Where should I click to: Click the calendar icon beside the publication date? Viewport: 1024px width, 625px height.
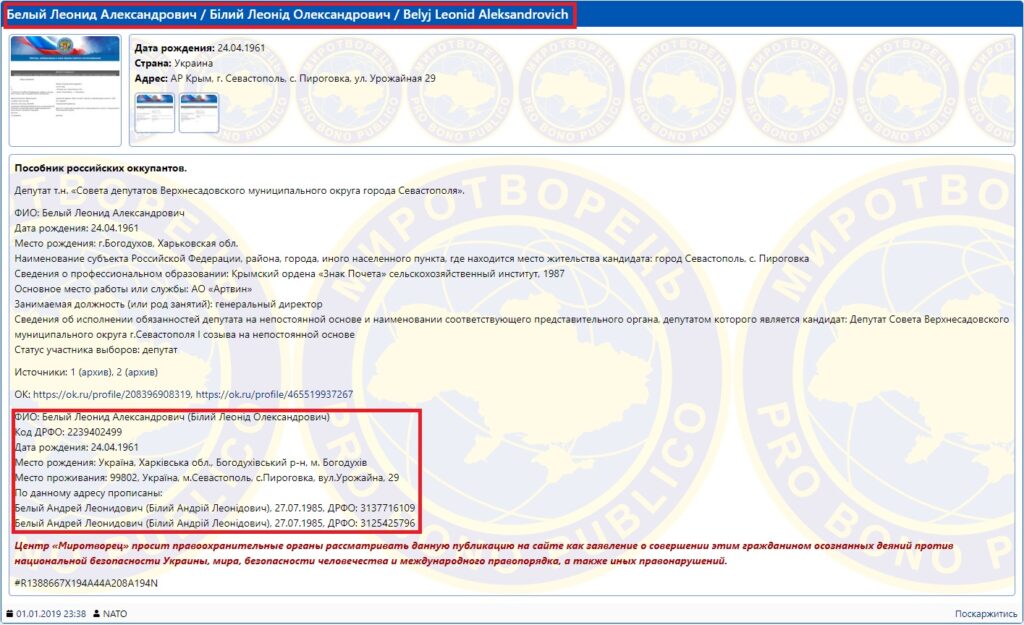coord(10,613)
